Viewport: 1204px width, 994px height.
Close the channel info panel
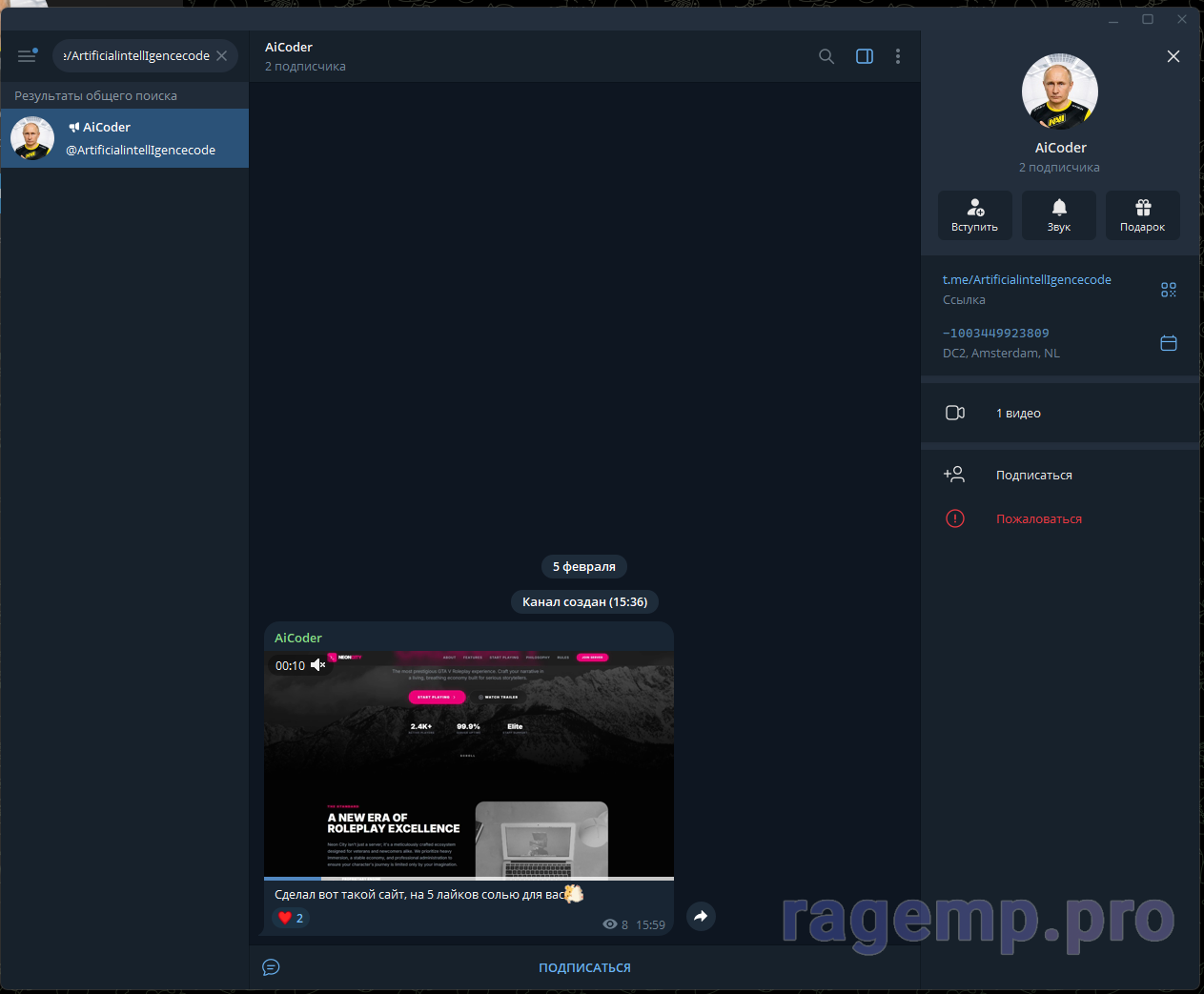coord(1173,56)
